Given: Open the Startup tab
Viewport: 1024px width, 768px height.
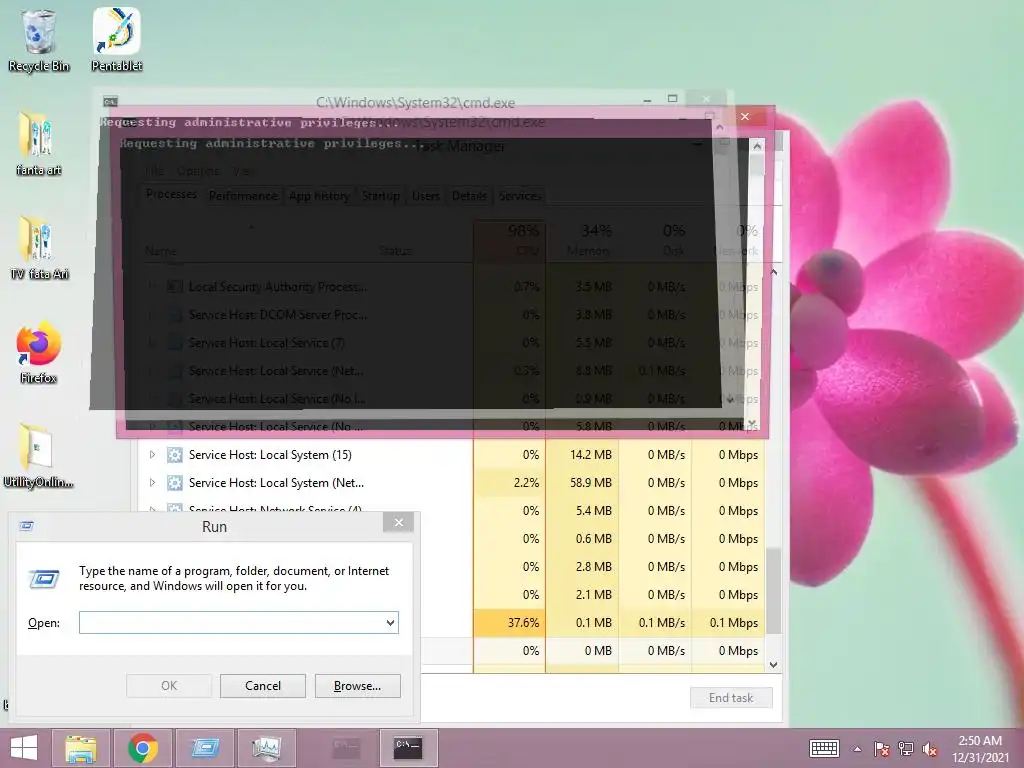Looking at the screenshot, I should [381, 196].
